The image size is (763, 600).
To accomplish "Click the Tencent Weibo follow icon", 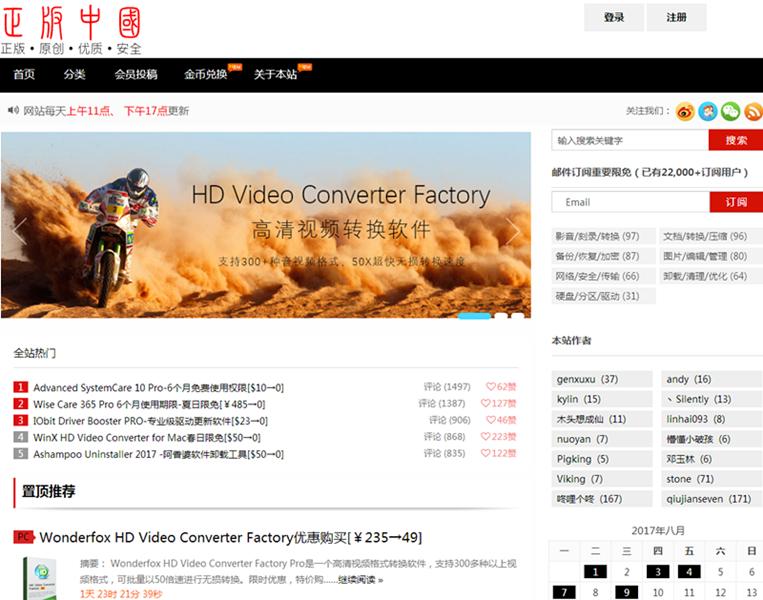I will tap(708, 111).
